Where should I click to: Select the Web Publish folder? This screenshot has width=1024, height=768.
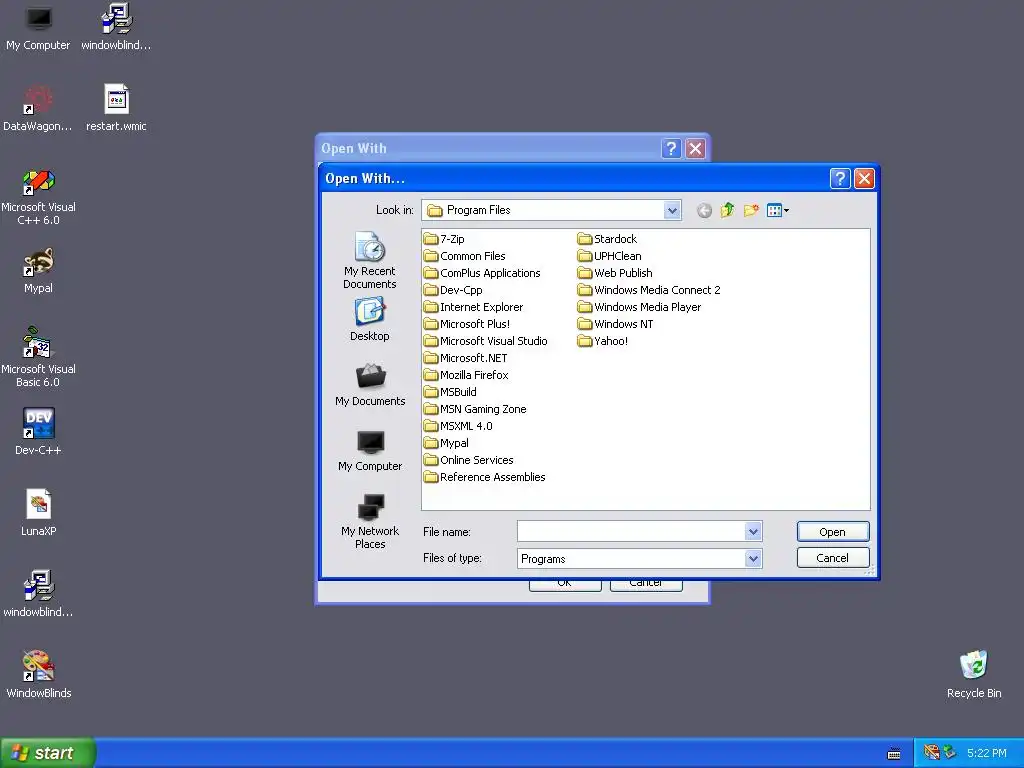[x=615, y=273]
